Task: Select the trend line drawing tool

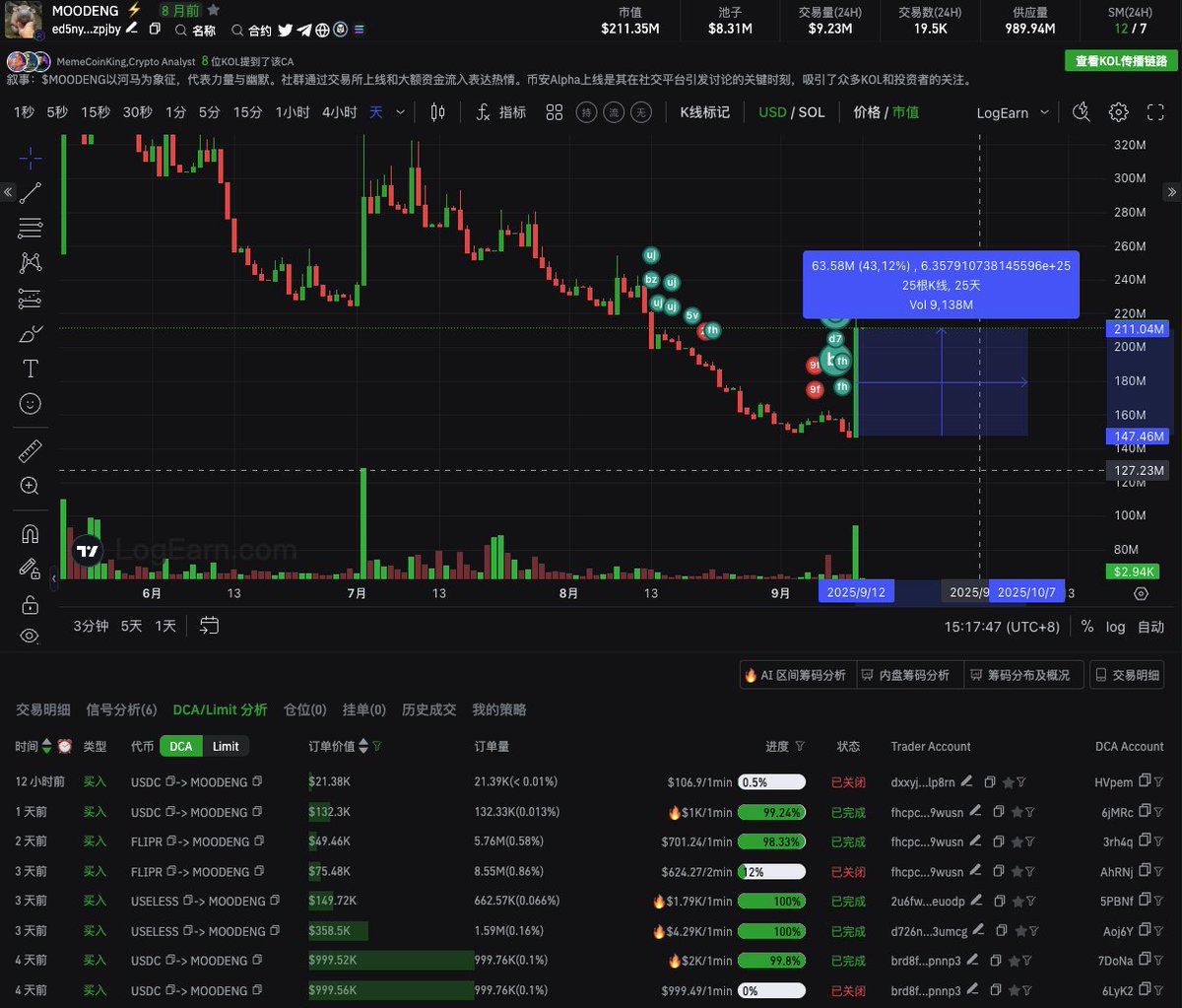Action: (31, 193)
